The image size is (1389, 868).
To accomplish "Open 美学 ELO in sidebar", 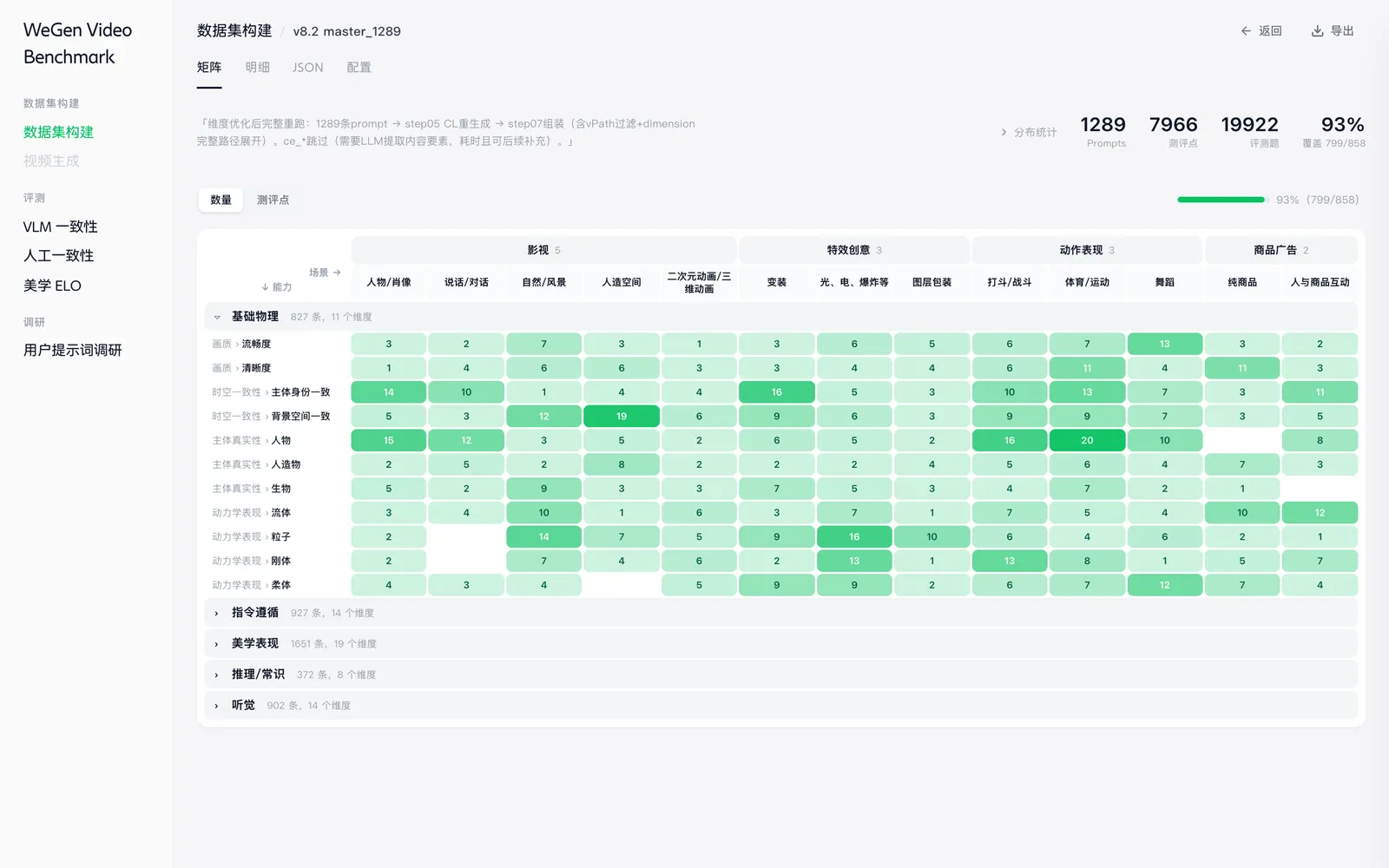I will pyautogui.click(x=52, y=286).
